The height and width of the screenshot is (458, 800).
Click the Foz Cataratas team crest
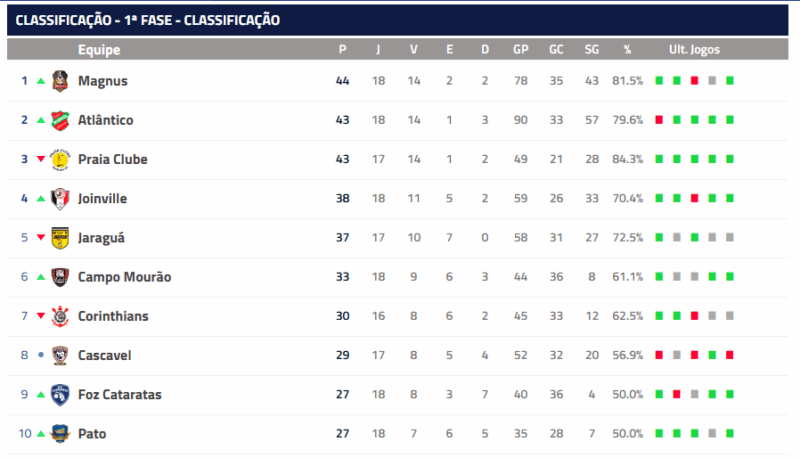pyautogui.click(x=61, y=394)
